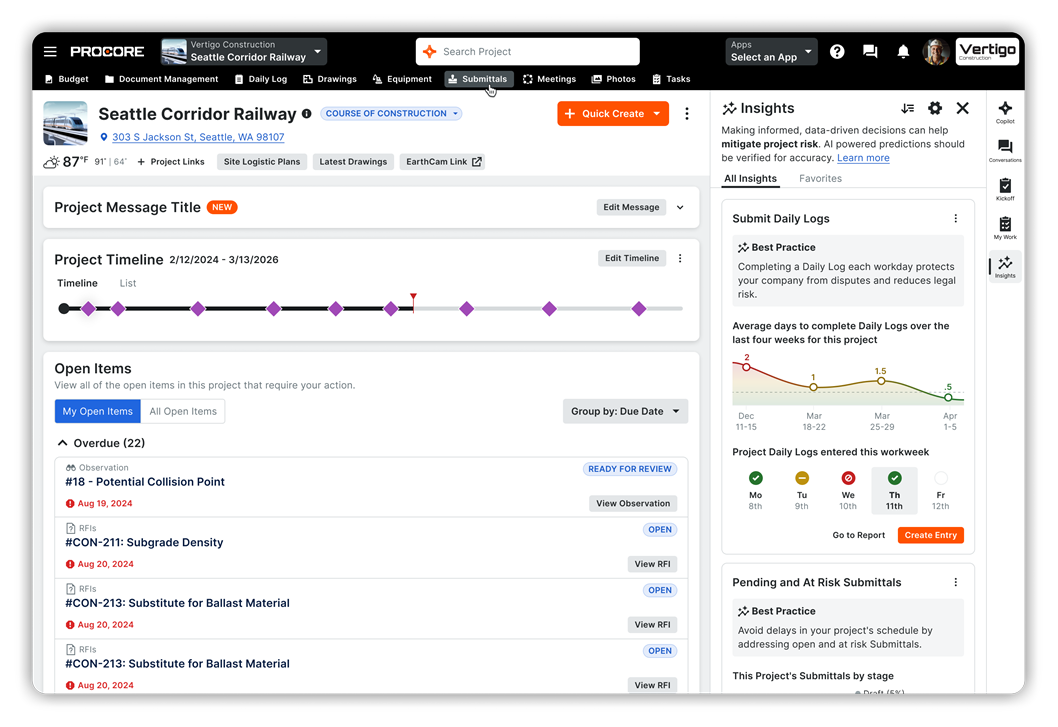Click the Vertigo company logo
1058x727 pixels.
987,51
